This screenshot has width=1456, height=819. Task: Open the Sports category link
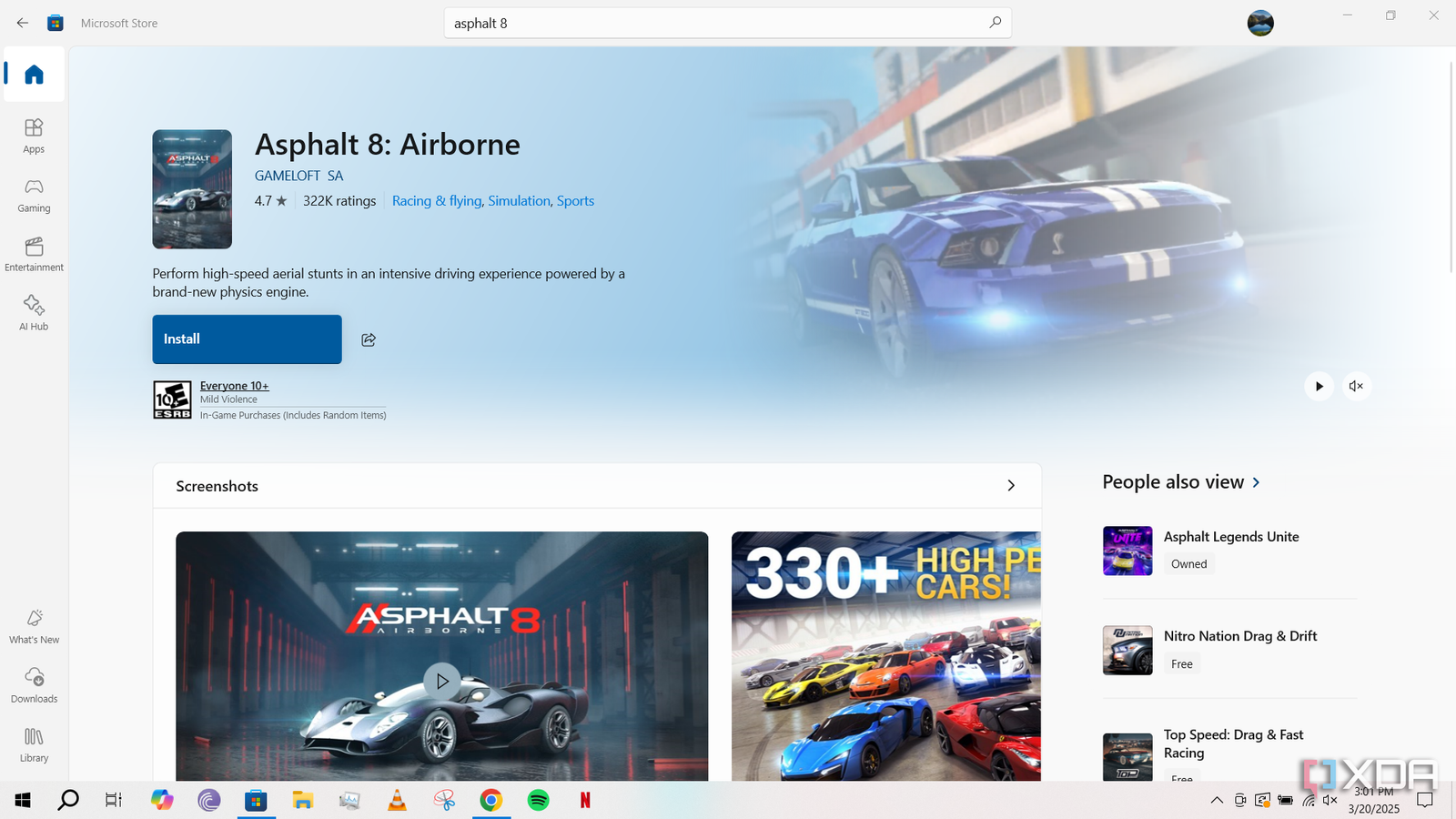pos(575,201)
